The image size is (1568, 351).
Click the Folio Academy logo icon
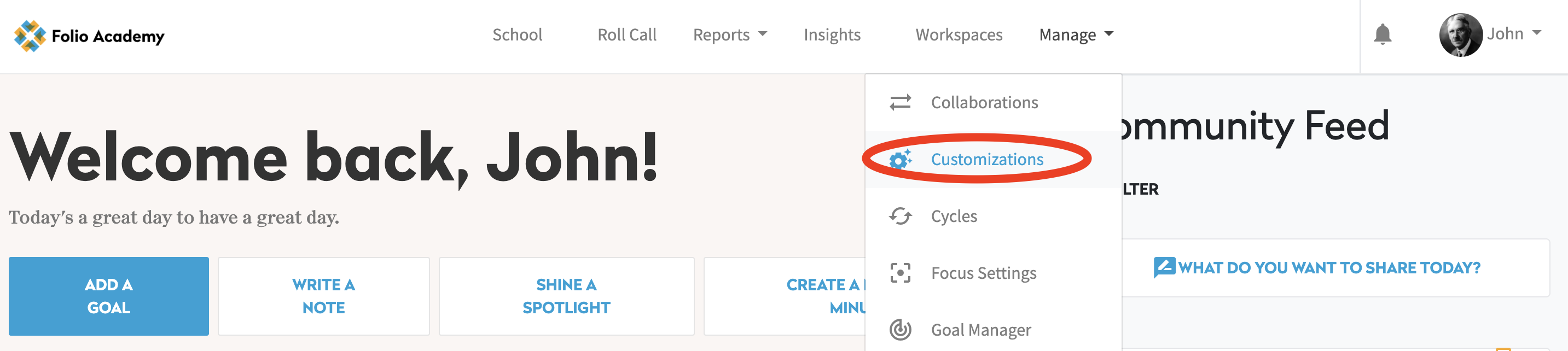coord(29,36)
